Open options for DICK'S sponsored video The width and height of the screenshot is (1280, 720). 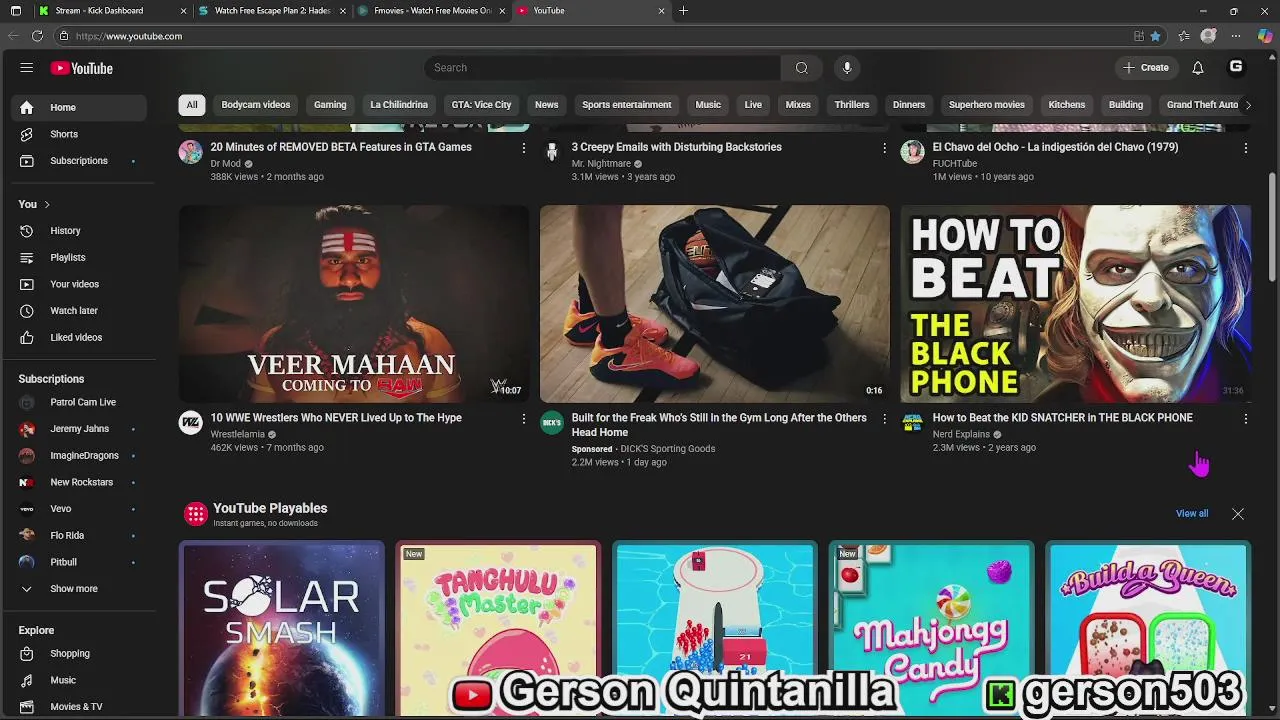point(884,419)
